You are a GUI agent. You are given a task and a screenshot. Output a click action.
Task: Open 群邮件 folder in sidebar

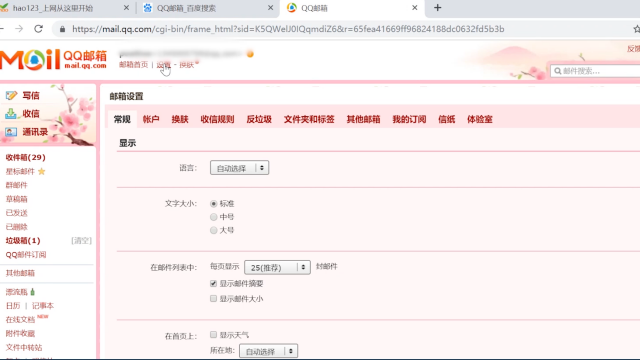click(16, 185)
